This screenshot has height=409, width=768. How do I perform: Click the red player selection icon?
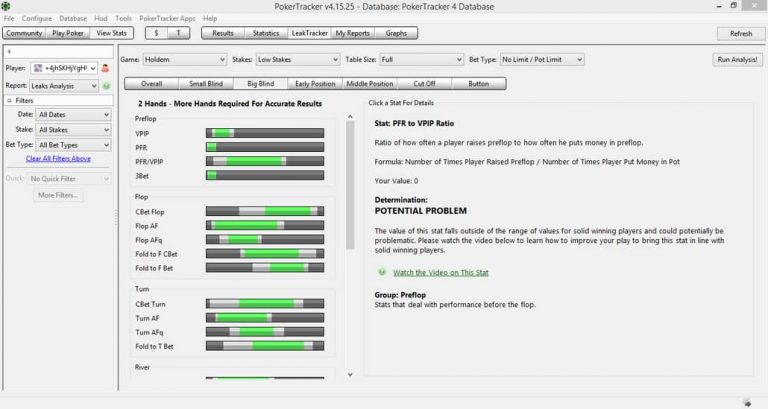(104, 68)
